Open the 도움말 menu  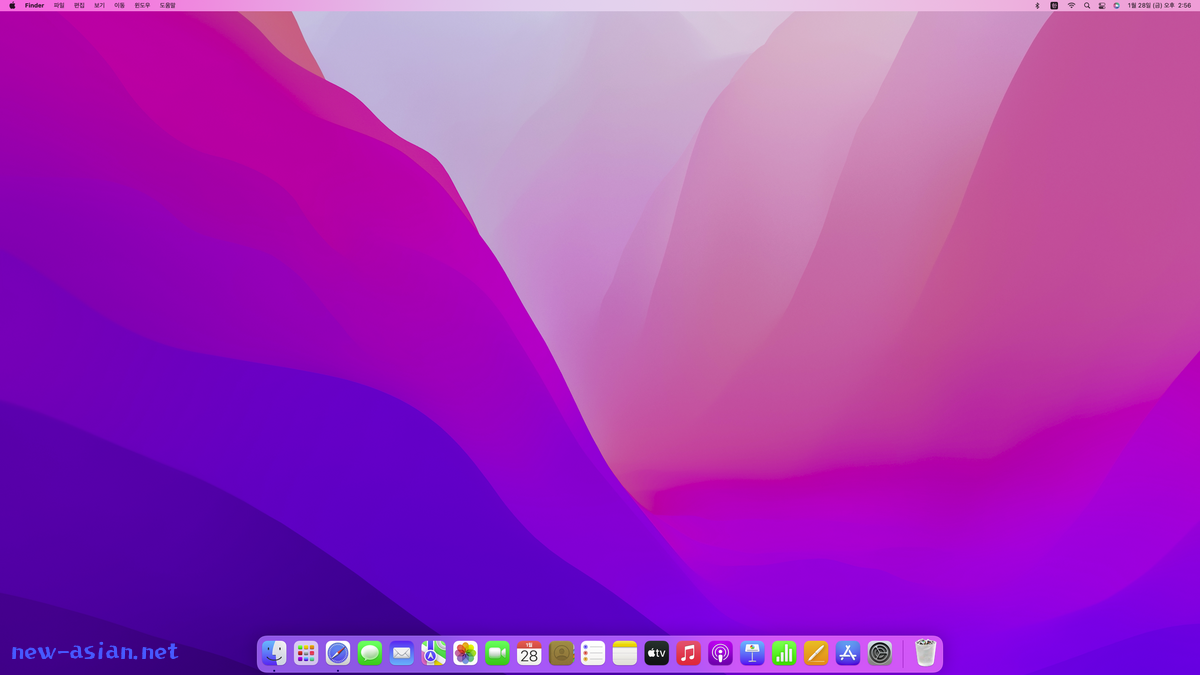167,5
